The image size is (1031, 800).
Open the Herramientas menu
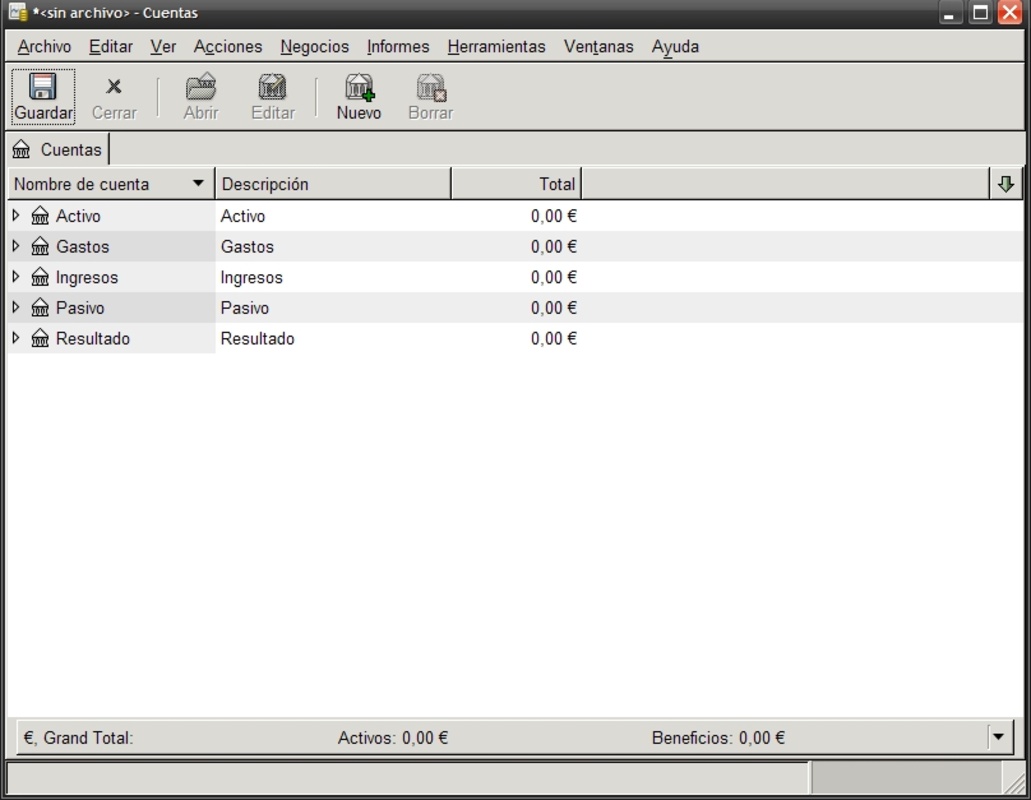[496, 47]
